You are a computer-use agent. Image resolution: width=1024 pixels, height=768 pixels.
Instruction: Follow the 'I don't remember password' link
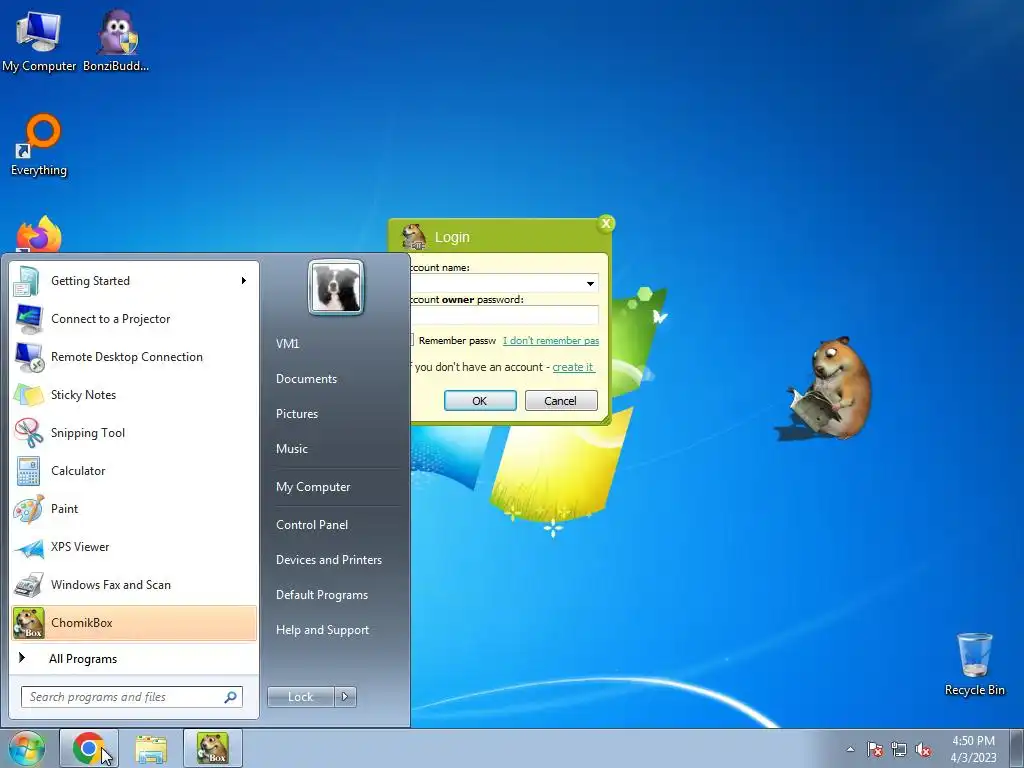(551, 340)
